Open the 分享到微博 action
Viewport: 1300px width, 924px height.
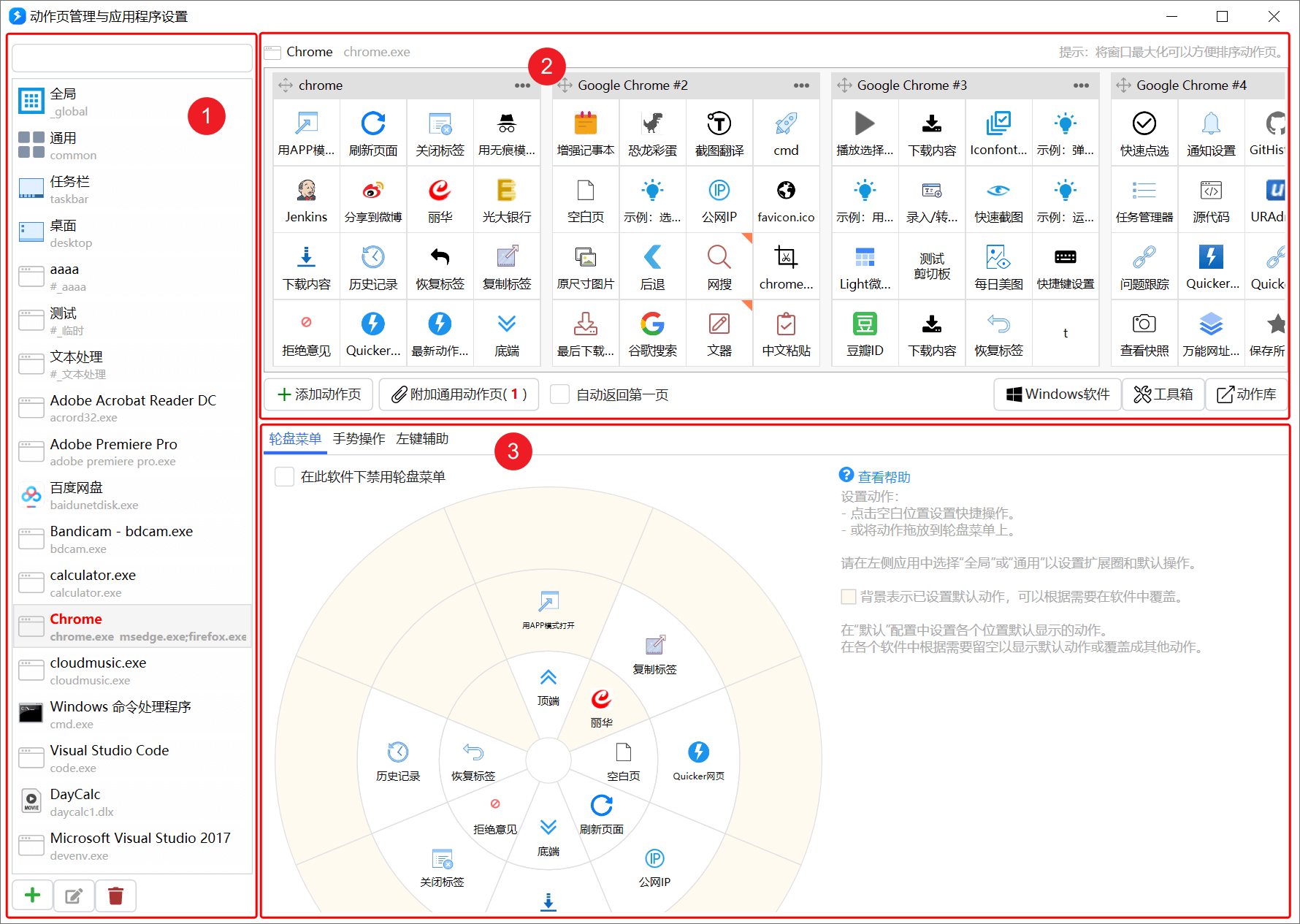[x=373, y=199]
